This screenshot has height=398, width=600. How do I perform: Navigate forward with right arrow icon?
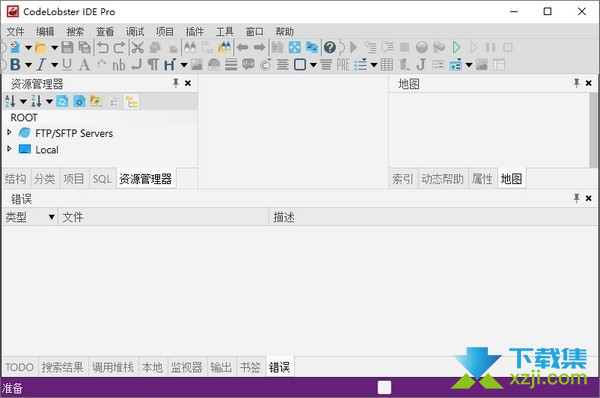tap(259, 47)
